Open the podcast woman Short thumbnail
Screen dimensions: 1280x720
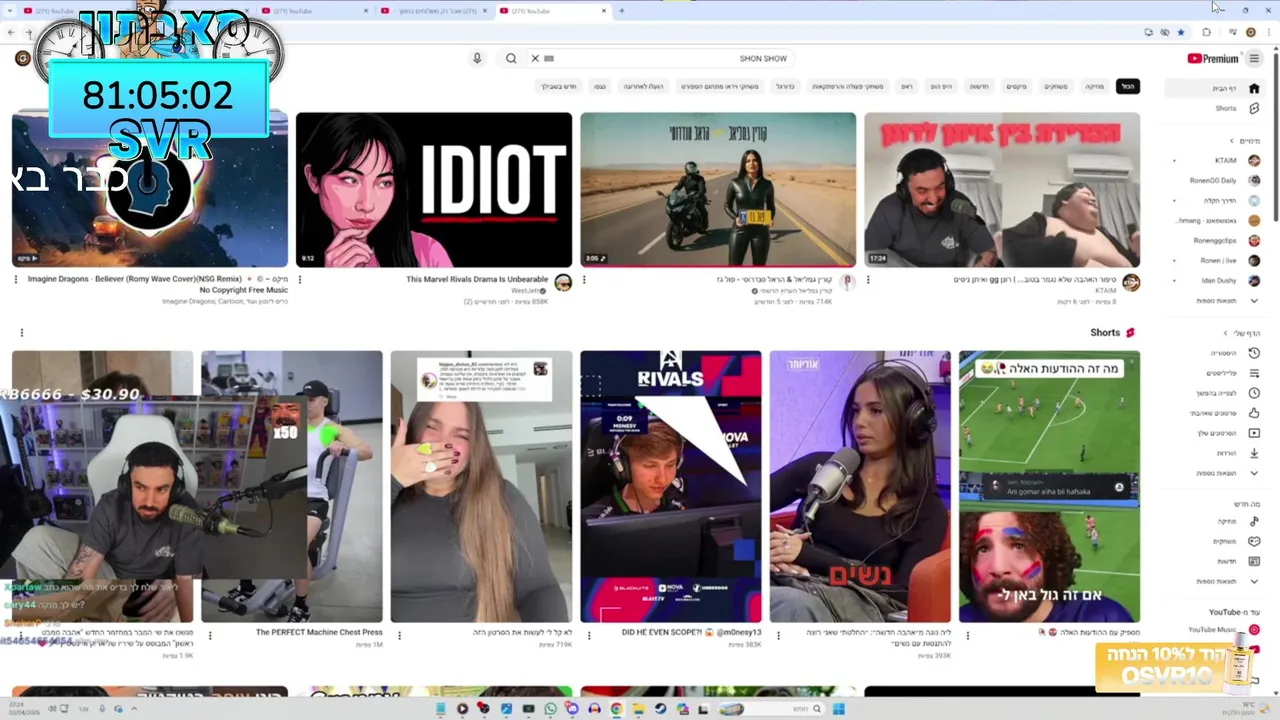tap(860, 486)
